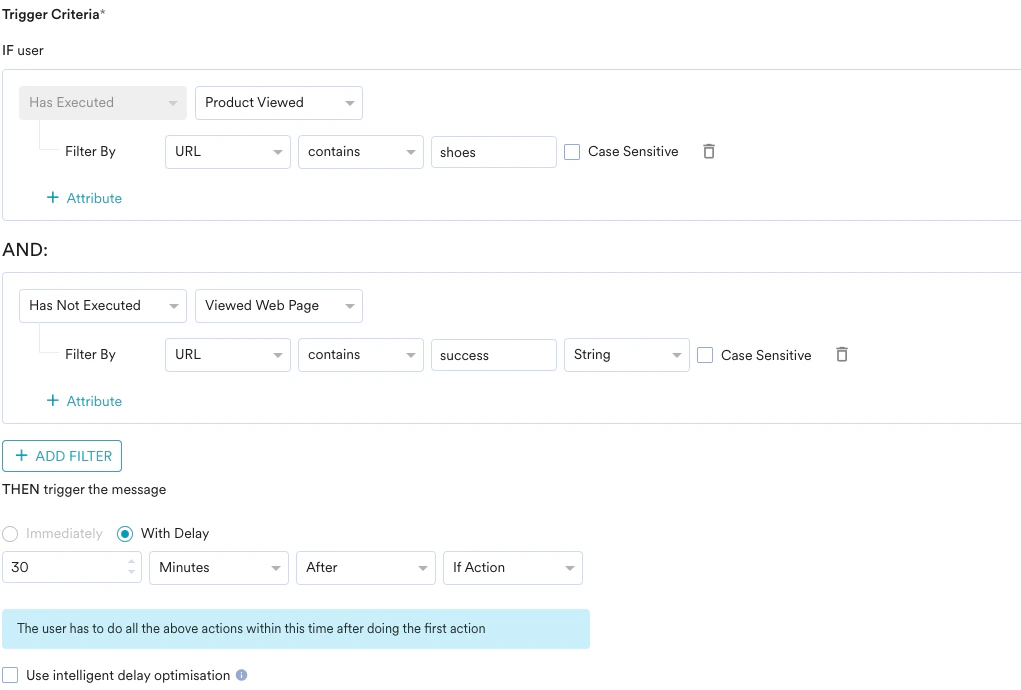The width and height of the screenshot is (1021, 690).
Task: Select the Immediately radio button
Action: 10,533
